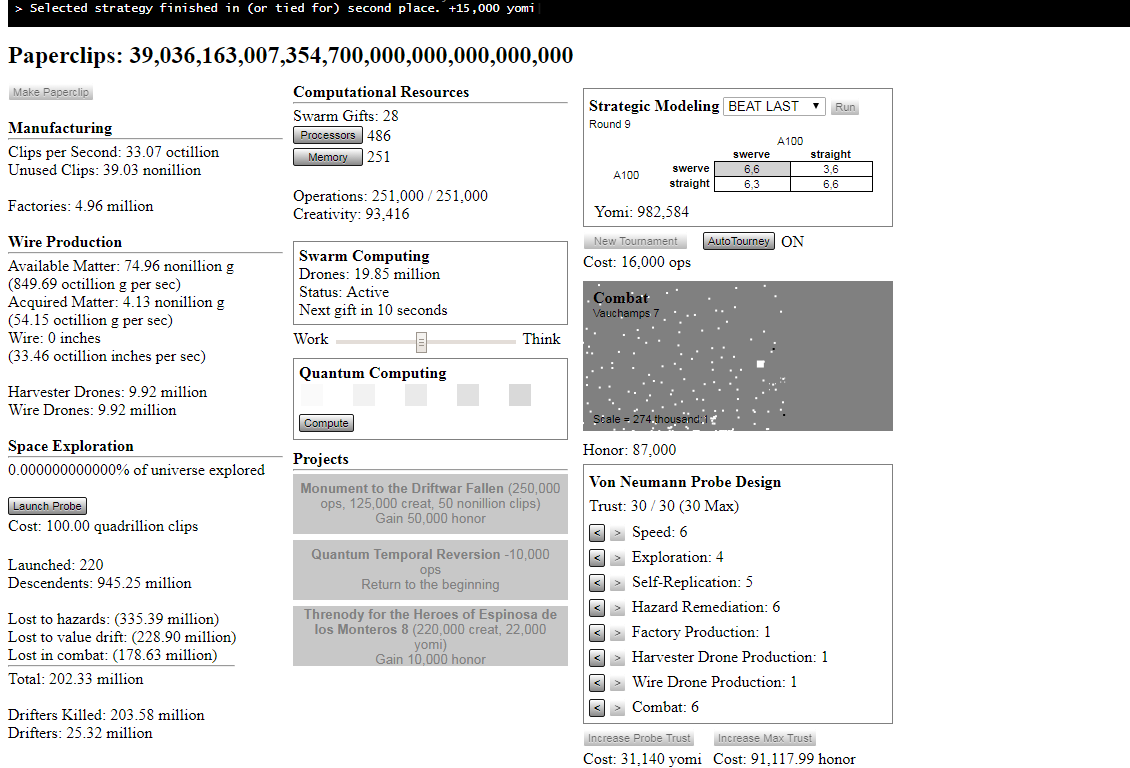The height and width of the screenshot is (768, 1130).
Task: Select the Monument to the Driftwar Fallen project
Action: [430, 503]
